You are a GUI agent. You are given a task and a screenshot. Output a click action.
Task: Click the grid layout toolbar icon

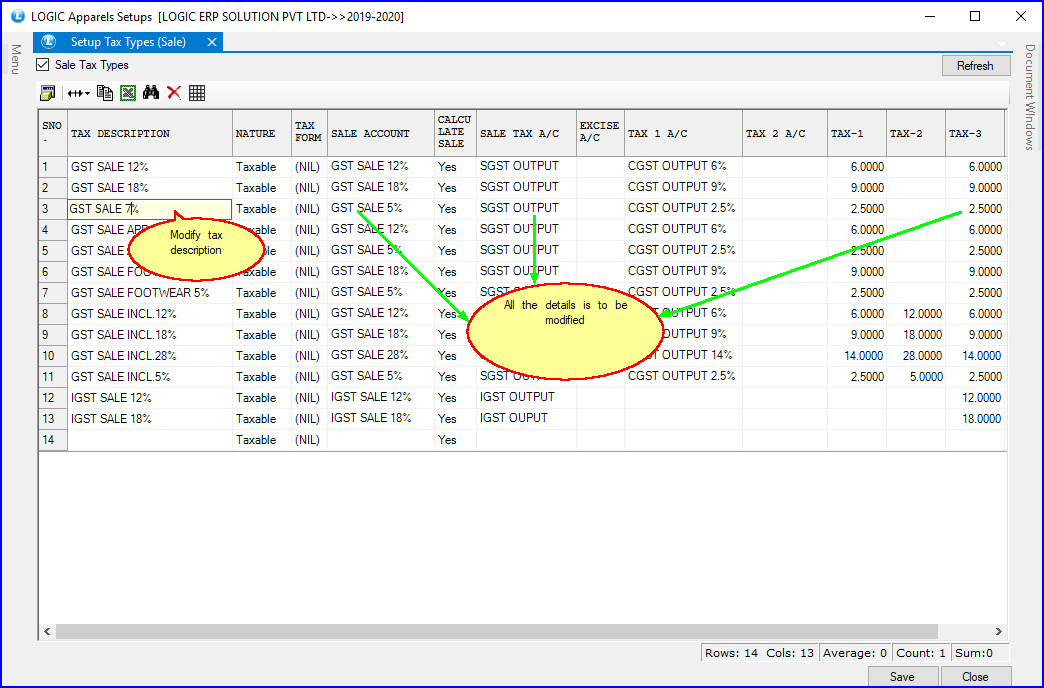point(197,93)
